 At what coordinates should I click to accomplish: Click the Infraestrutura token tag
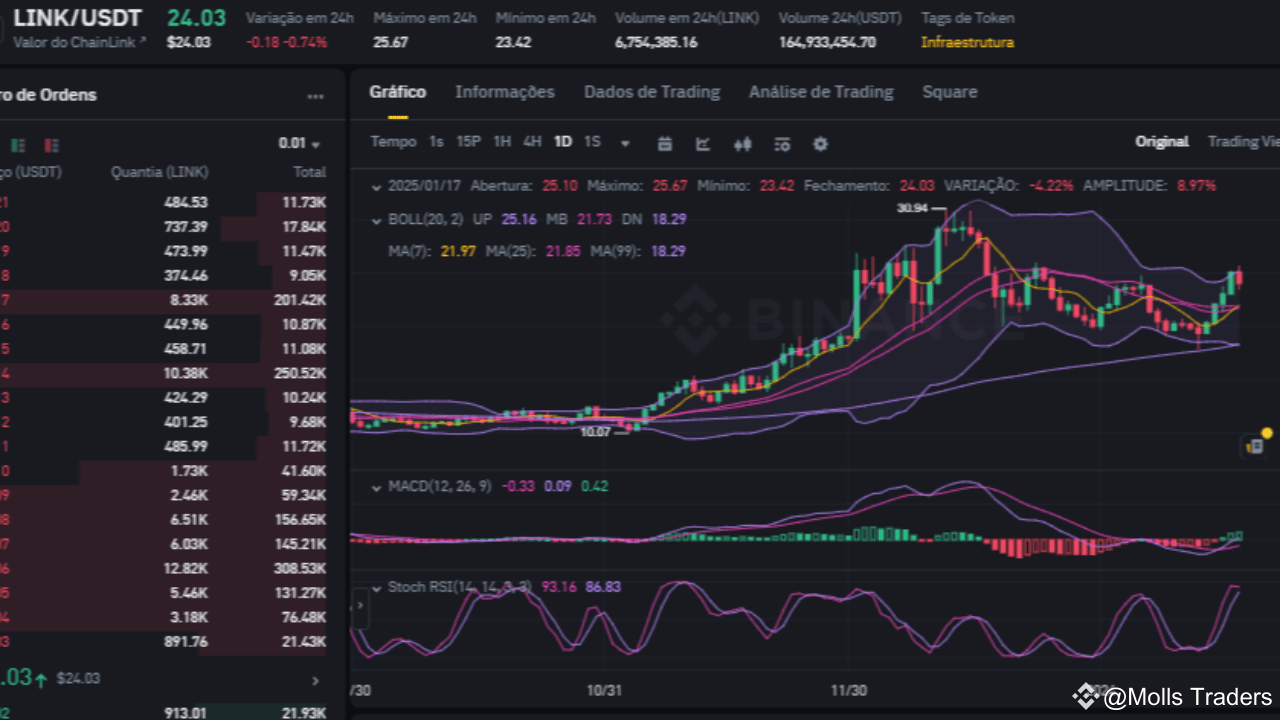tap(967, 44)
